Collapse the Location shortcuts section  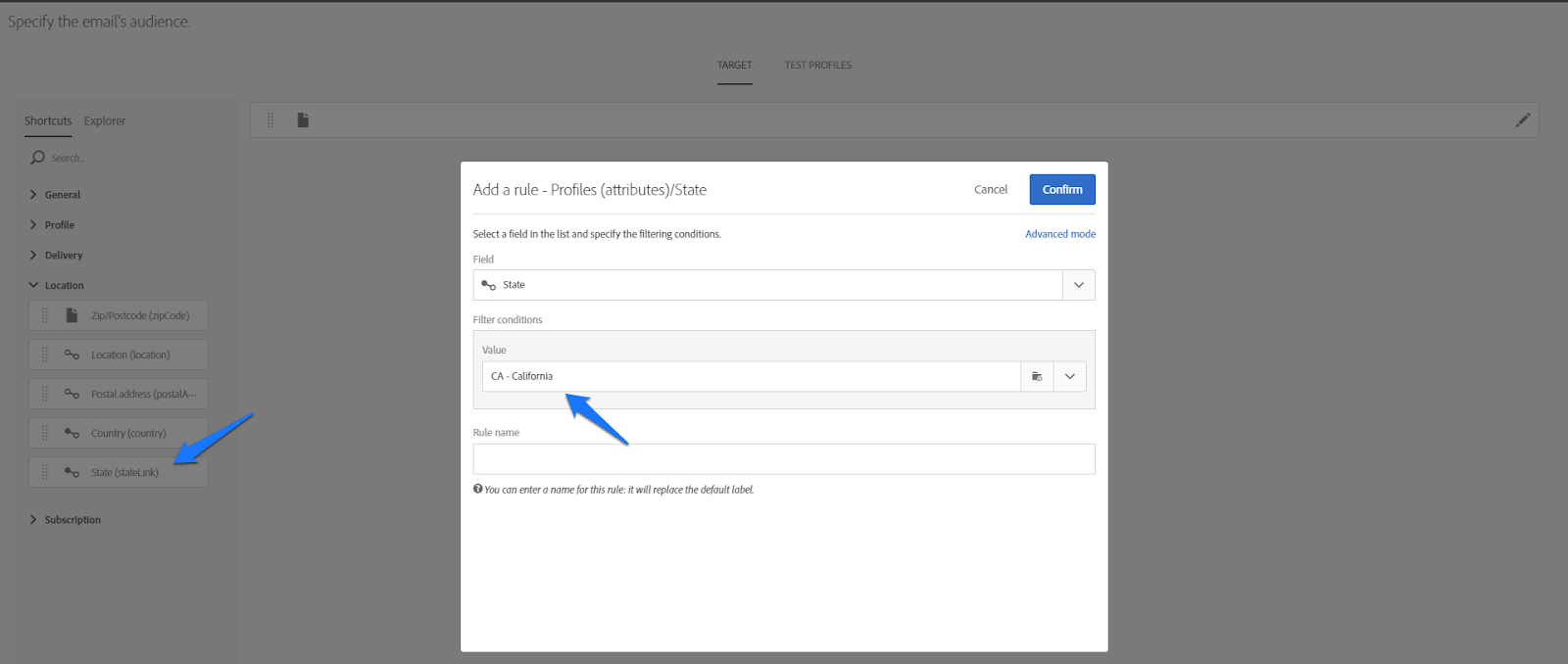tap(33, 285)
